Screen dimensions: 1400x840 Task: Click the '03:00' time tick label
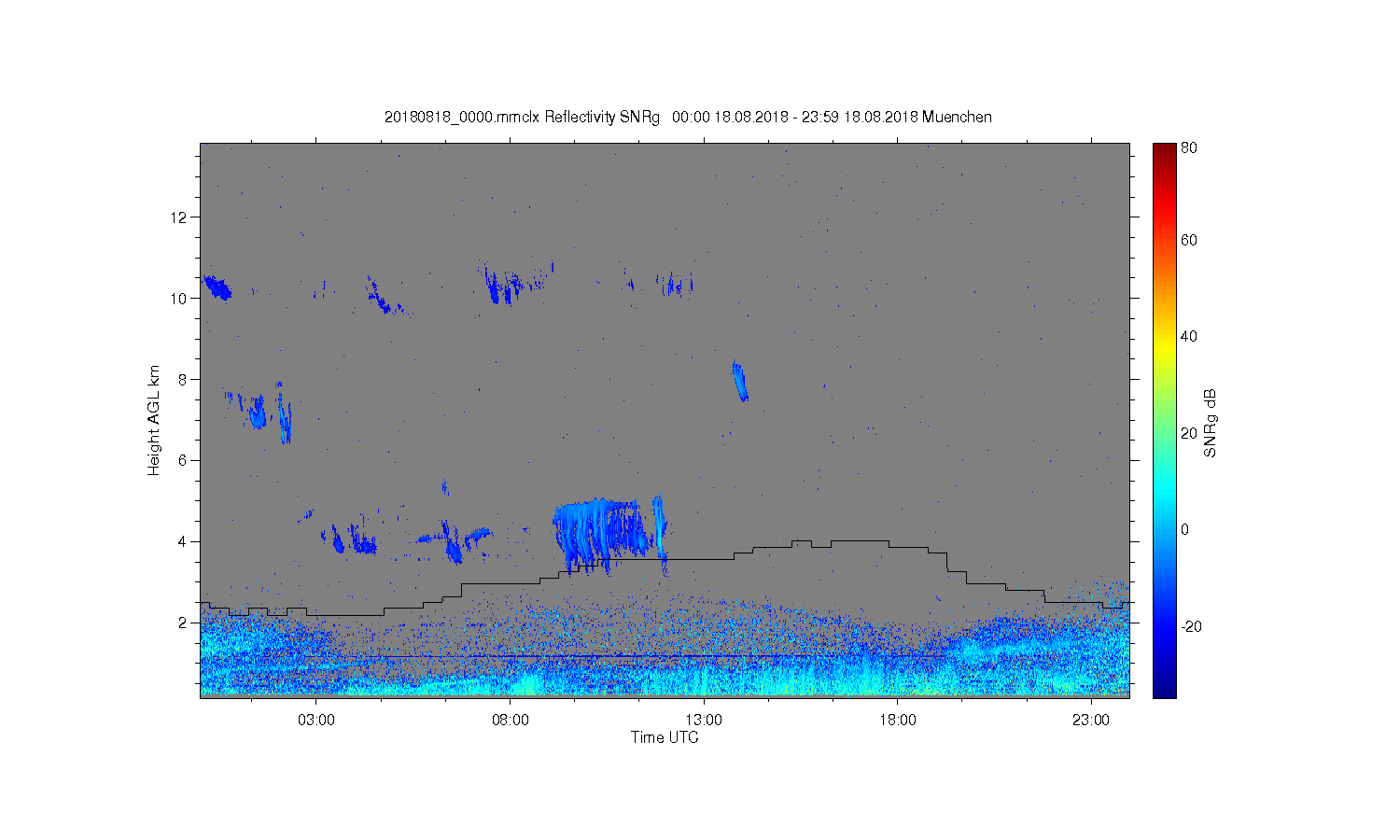pyautogui.click(x=316, y=721)
